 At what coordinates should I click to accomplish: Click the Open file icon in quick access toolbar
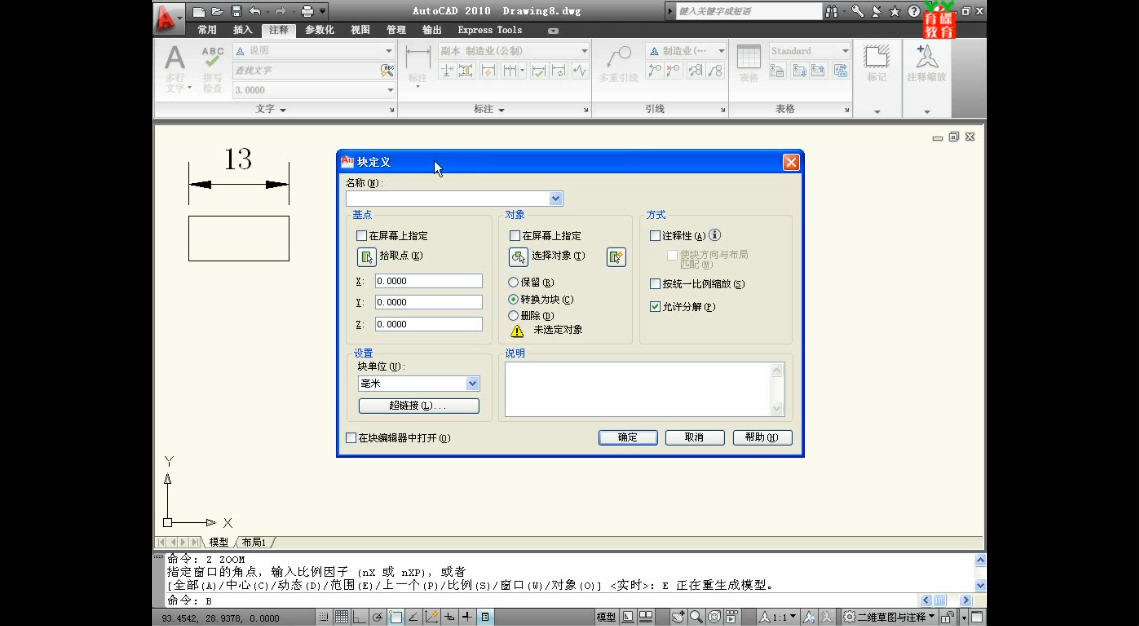pyautogui.click(x=217, y=11)
